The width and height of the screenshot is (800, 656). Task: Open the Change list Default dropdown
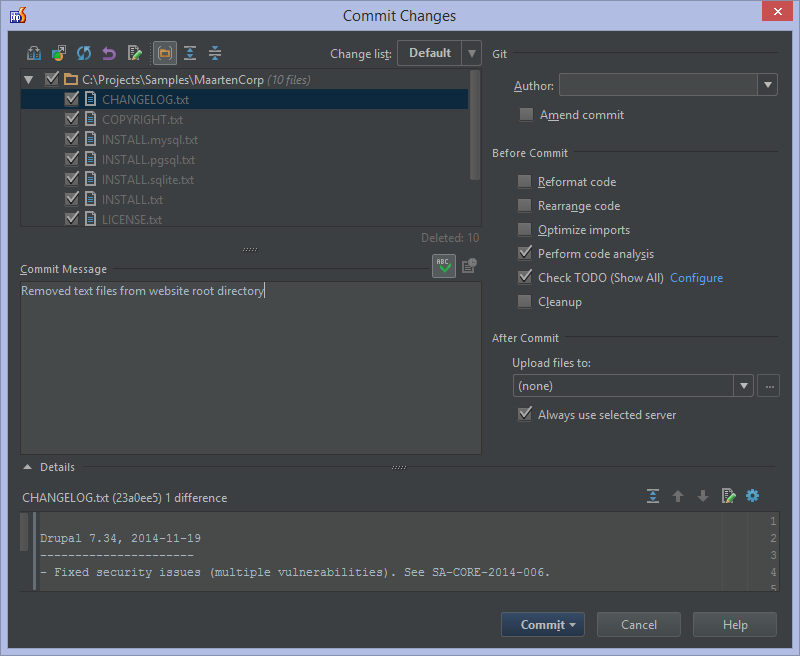pos(439,53)
